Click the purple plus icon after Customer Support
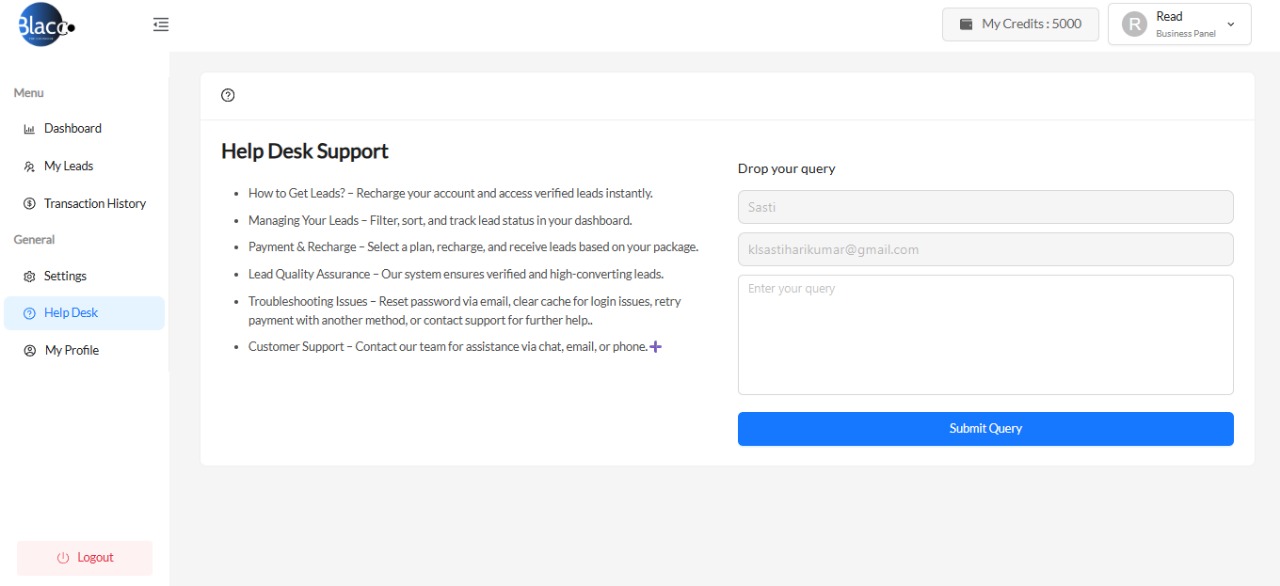 point(656,347)
